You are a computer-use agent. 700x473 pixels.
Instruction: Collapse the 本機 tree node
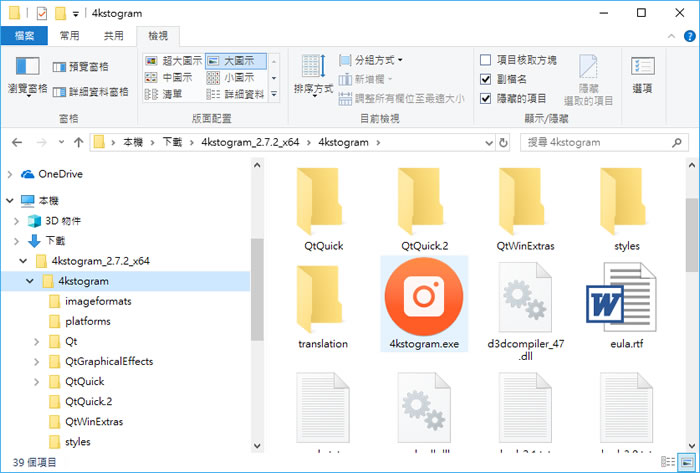(10, 201)
